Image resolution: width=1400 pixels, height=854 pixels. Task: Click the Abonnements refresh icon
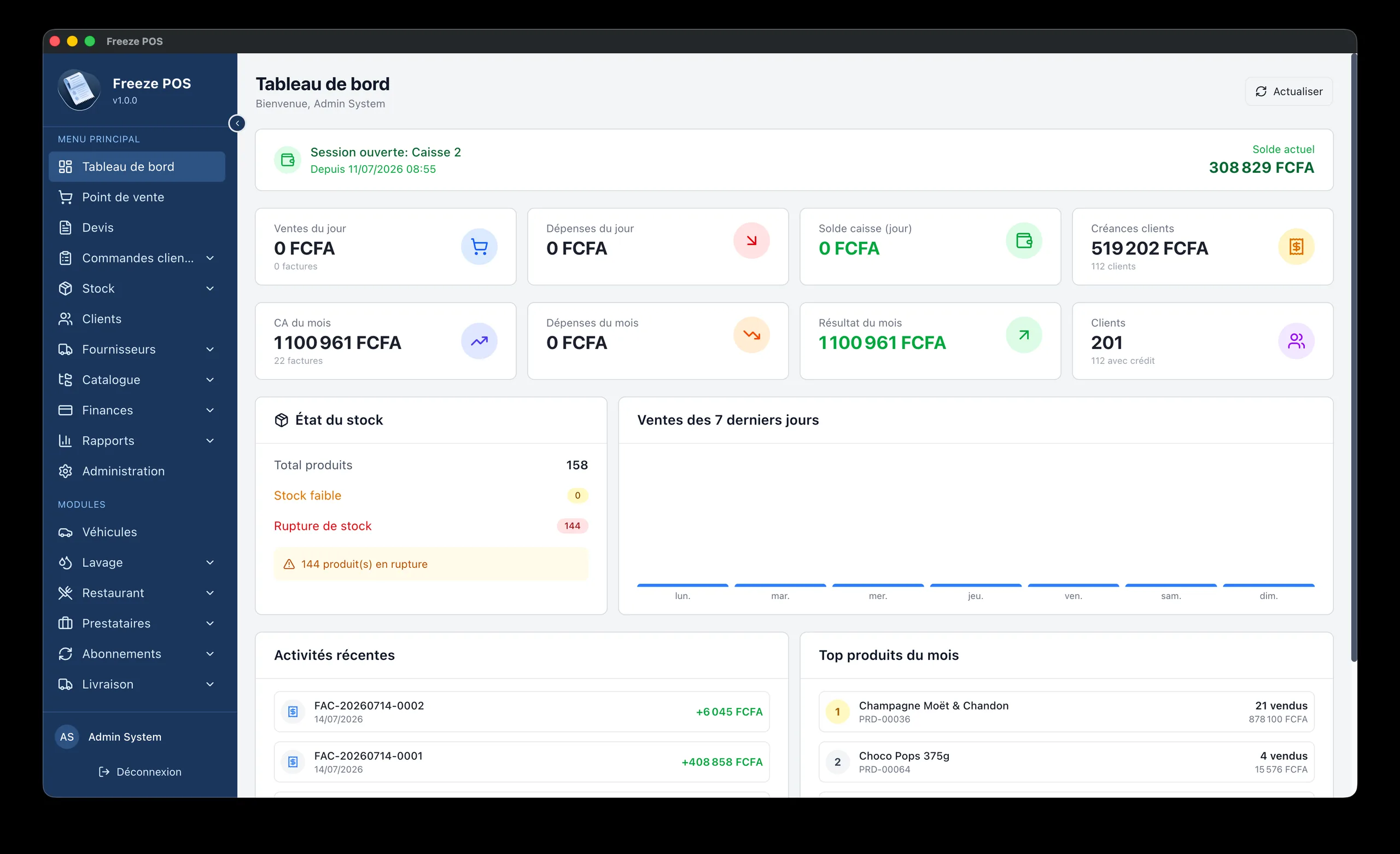tap(65, 654)
